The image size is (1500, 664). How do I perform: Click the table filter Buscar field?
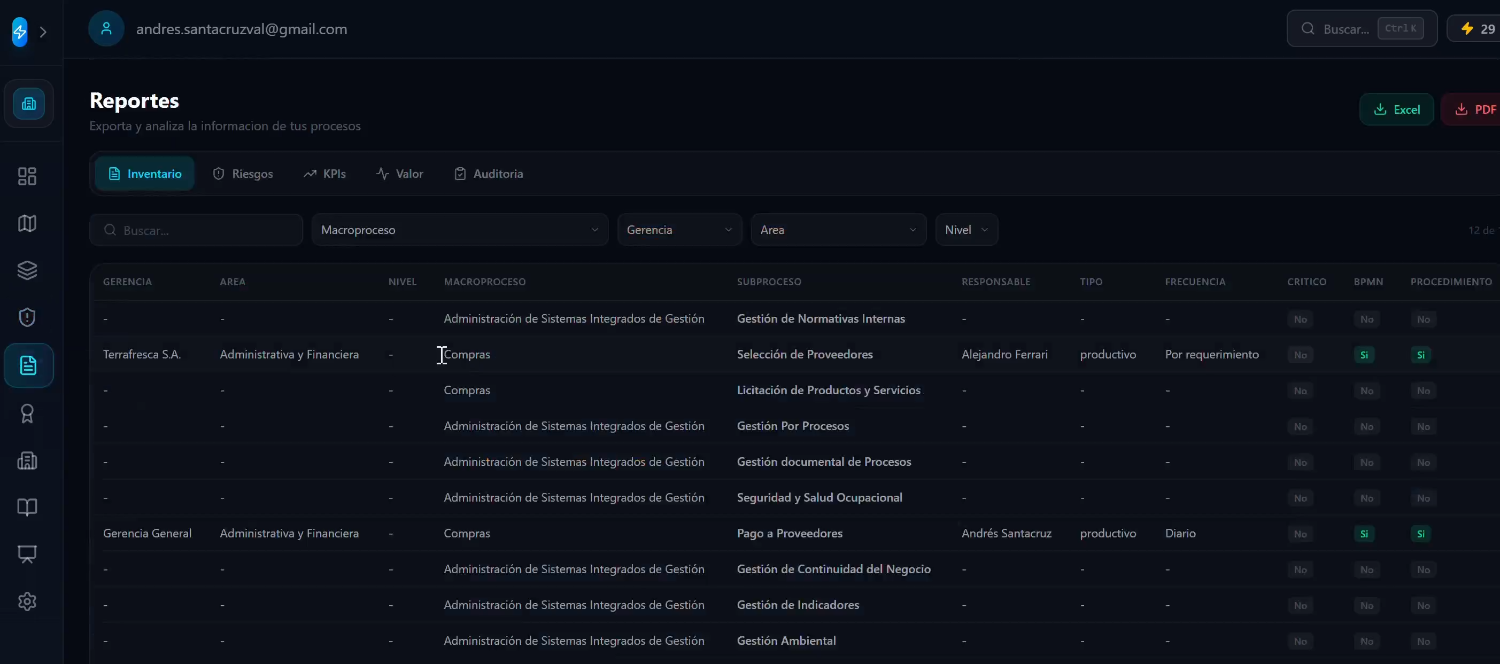(x=196, y=230)
